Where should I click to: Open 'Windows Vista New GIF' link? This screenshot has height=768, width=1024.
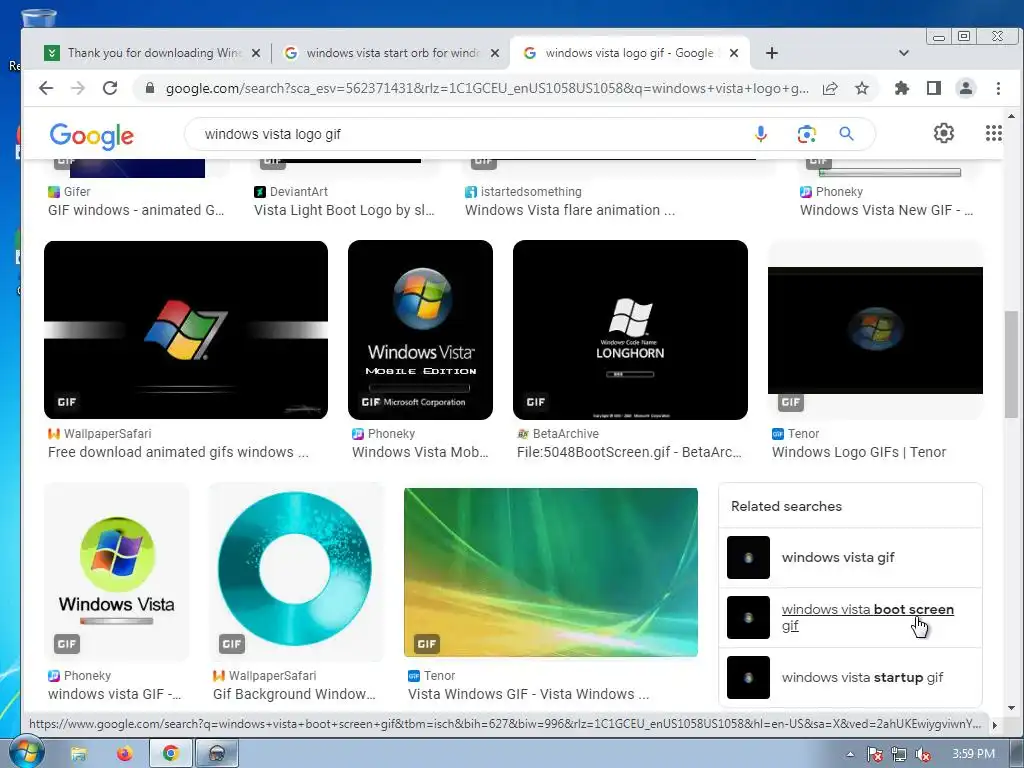886,210
